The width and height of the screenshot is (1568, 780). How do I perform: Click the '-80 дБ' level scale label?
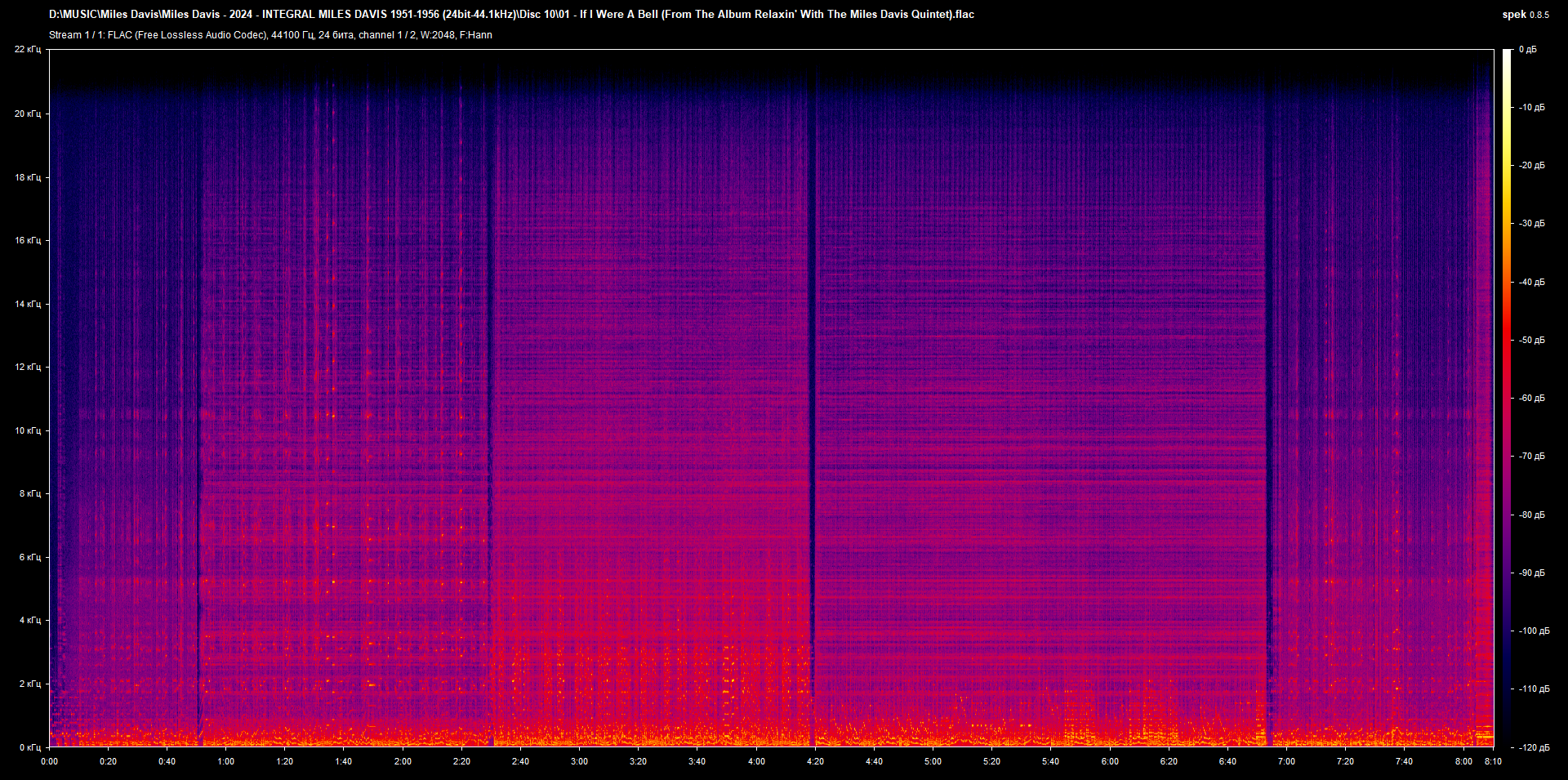point(1531,515)
